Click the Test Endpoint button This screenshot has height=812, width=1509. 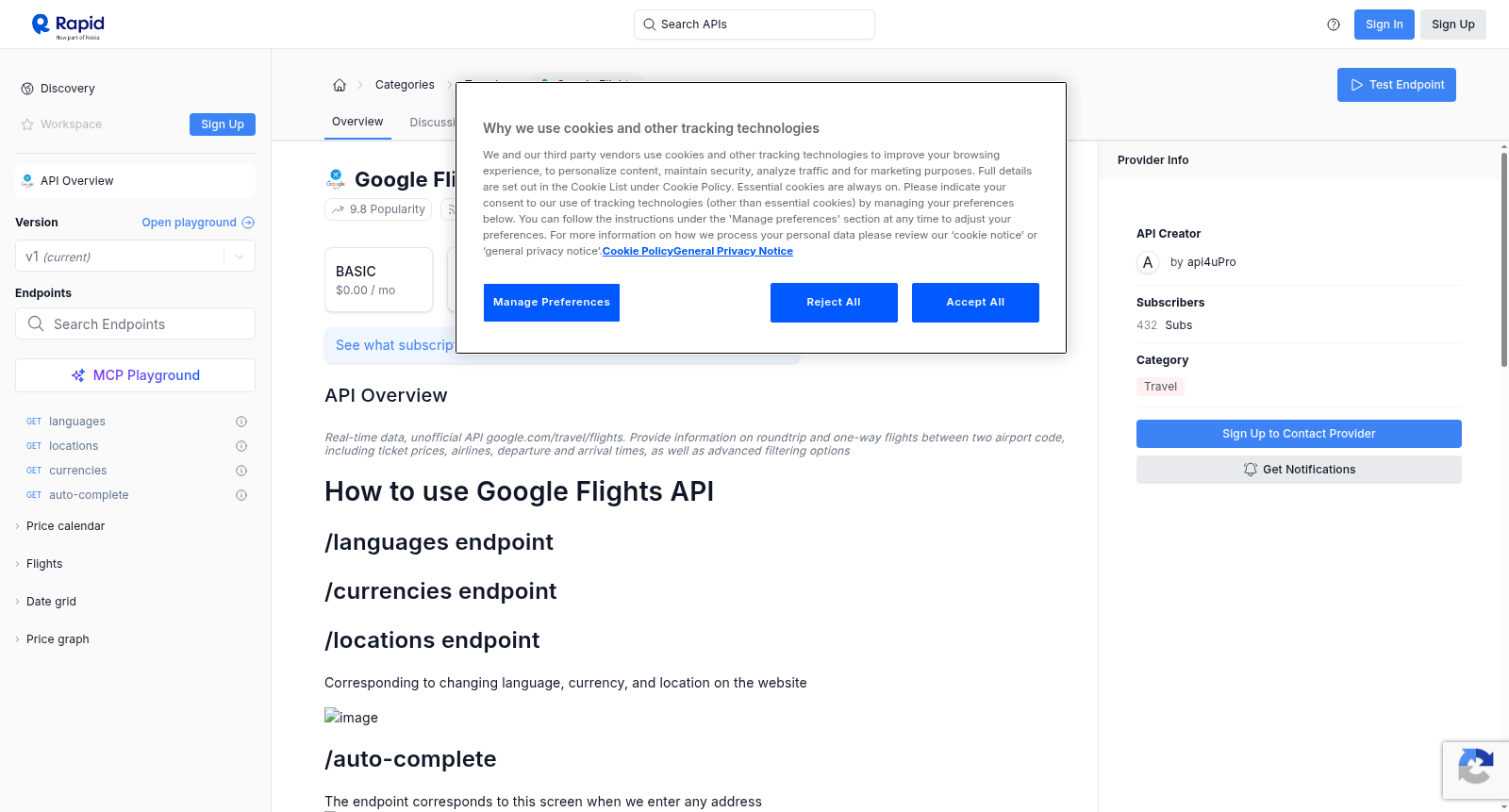pyautogui.click(x=1397, y=85)
